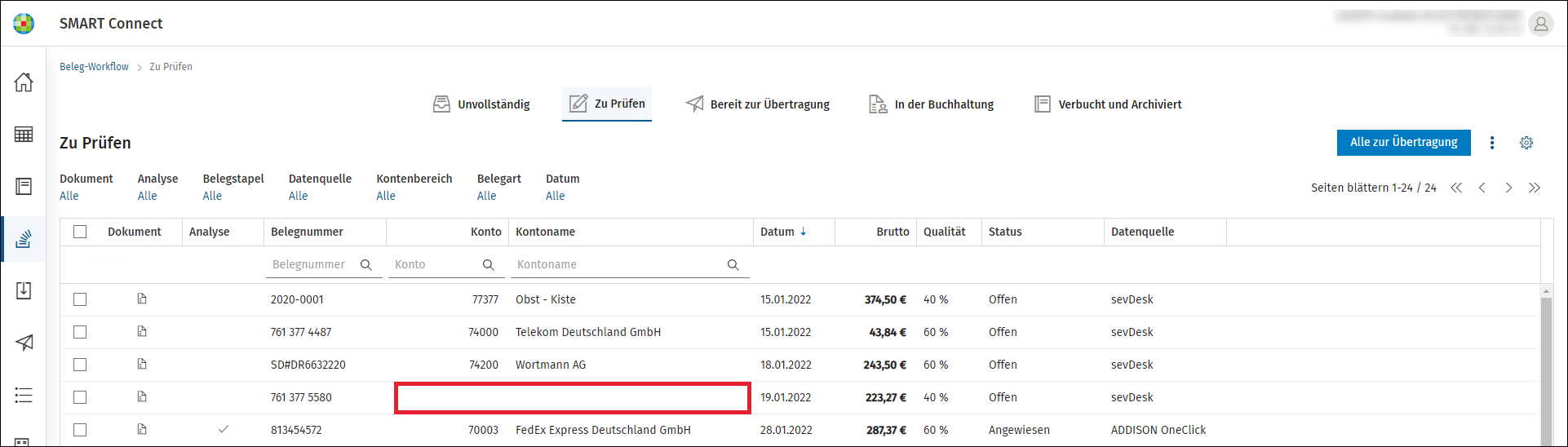
Task: Open the Belegstapel filter dropdown
Action: point(213,196)
